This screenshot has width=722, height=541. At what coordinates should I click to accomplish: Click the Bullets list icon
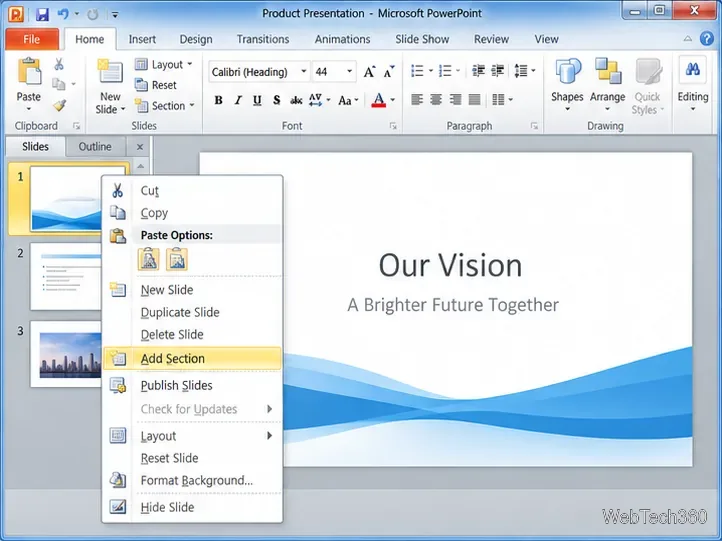click(417, 71)
